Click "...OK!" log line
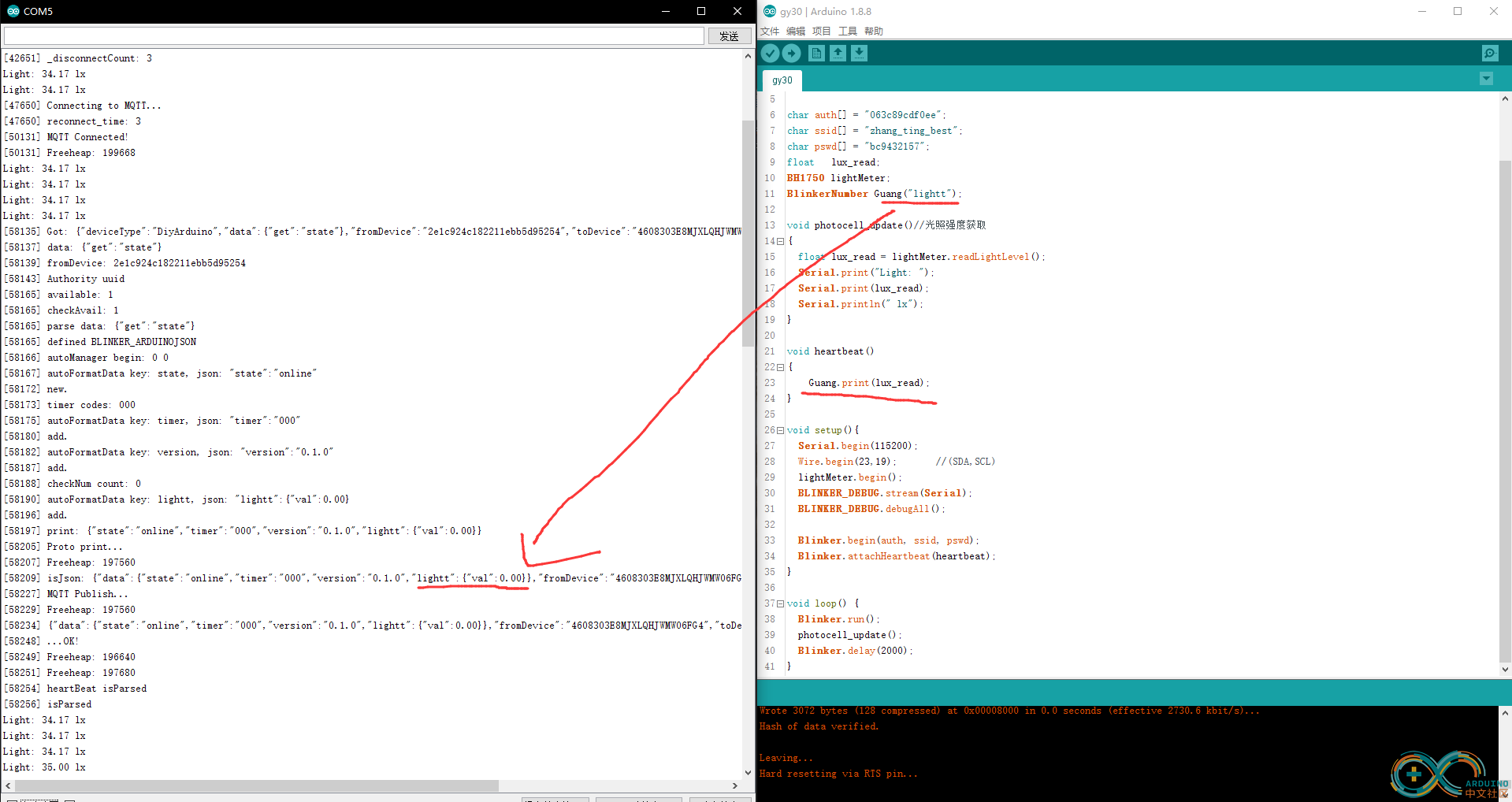Image resolution: width=1512 pixels, height=802 pixels. coord(41,641)
